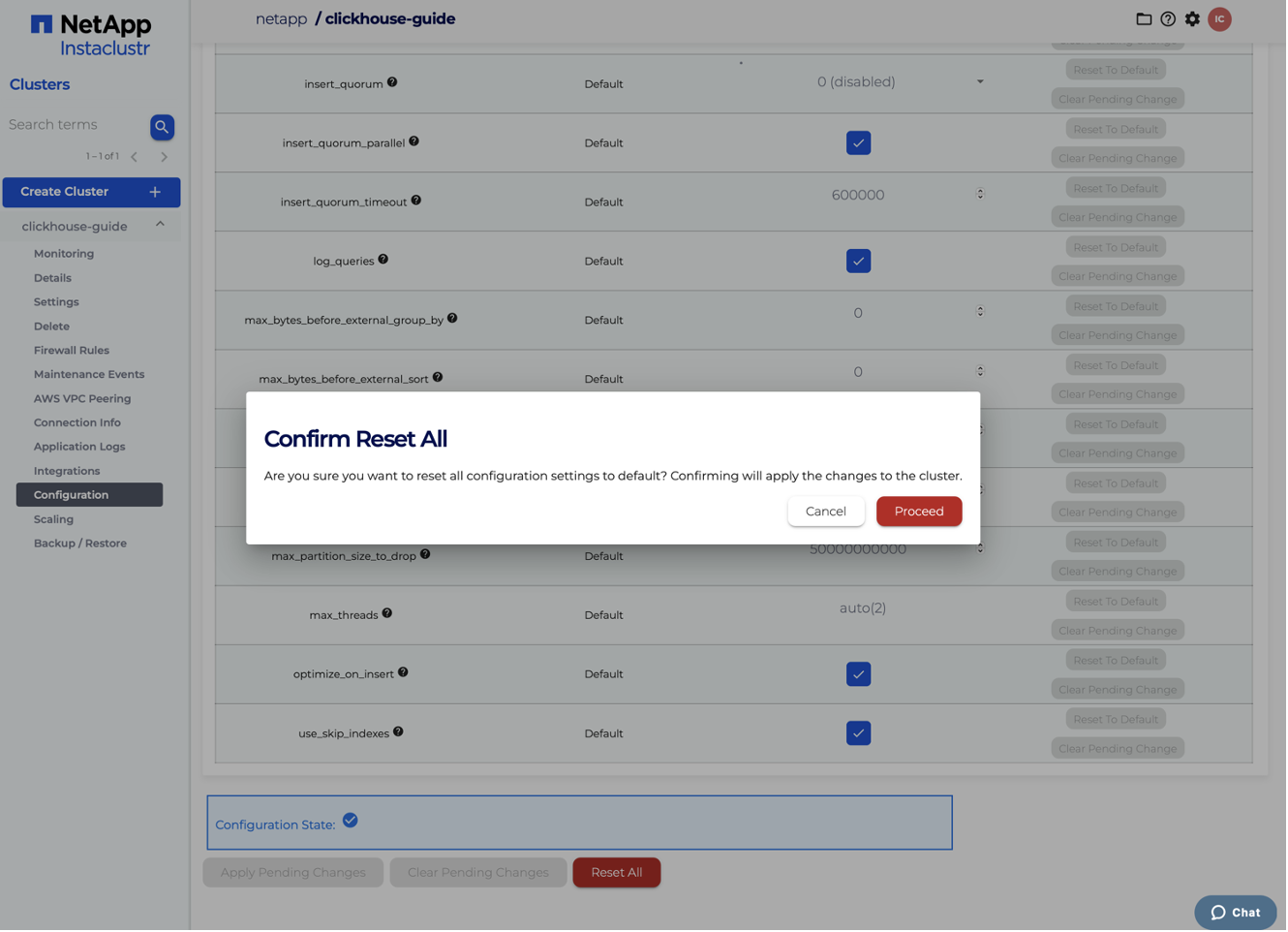
Task: Toggle the log_queries checkbox
Action: pos(858,262)
